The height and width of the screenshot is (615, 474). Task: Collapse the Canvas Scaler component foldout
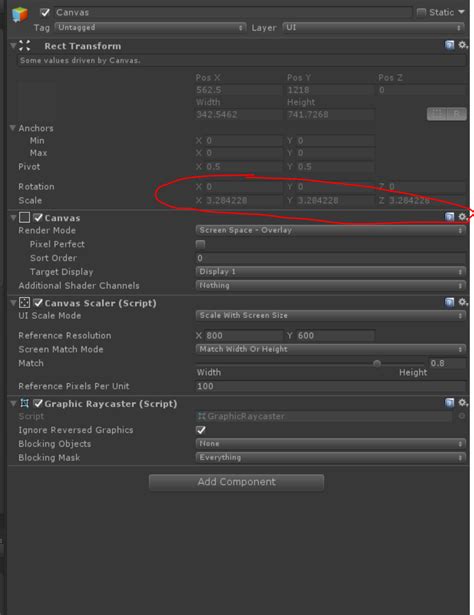[x=14, y=302]
